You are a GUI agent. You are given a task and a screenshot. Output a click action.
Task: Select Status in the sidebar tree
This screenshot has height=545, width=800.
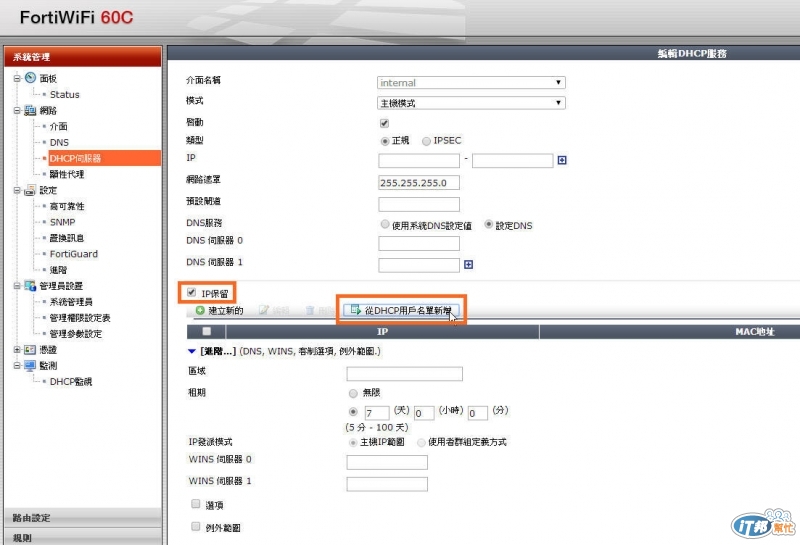[x=64, y=94]
